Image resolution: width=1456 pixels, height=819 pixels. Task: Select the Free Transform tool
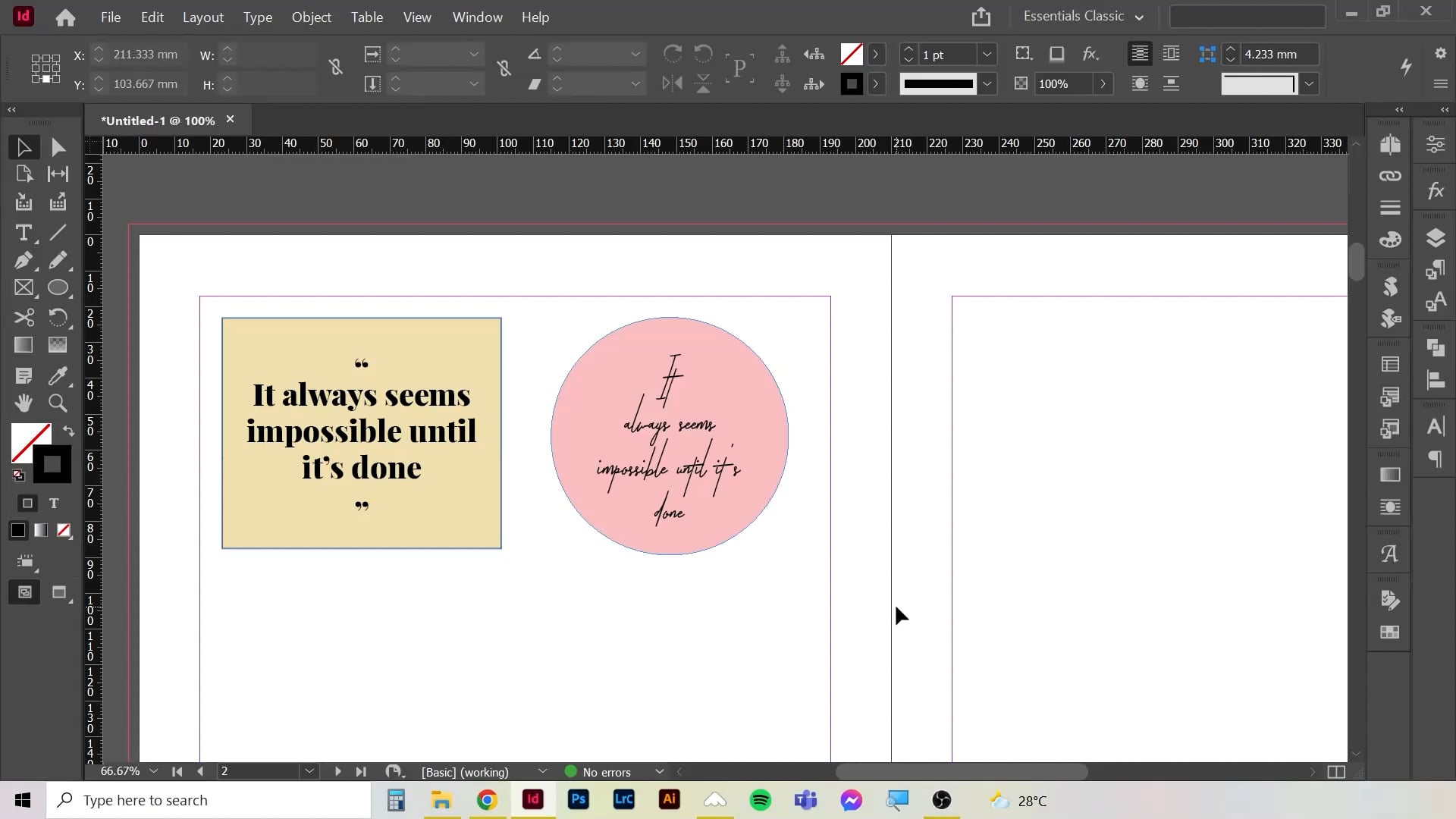coord(58,317)
